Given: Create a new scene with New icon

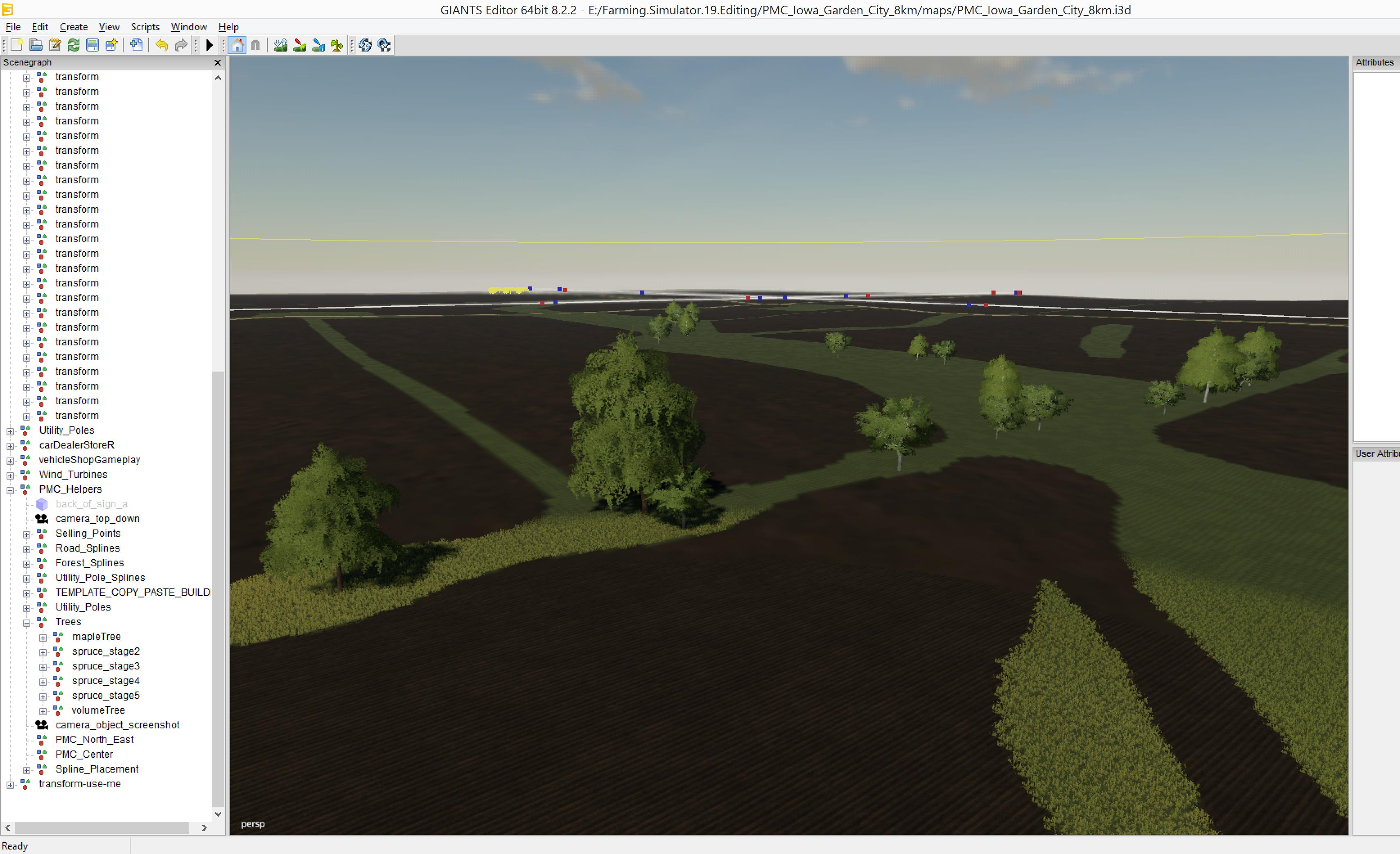Looking at the screenshot, I should coord(17,45).
